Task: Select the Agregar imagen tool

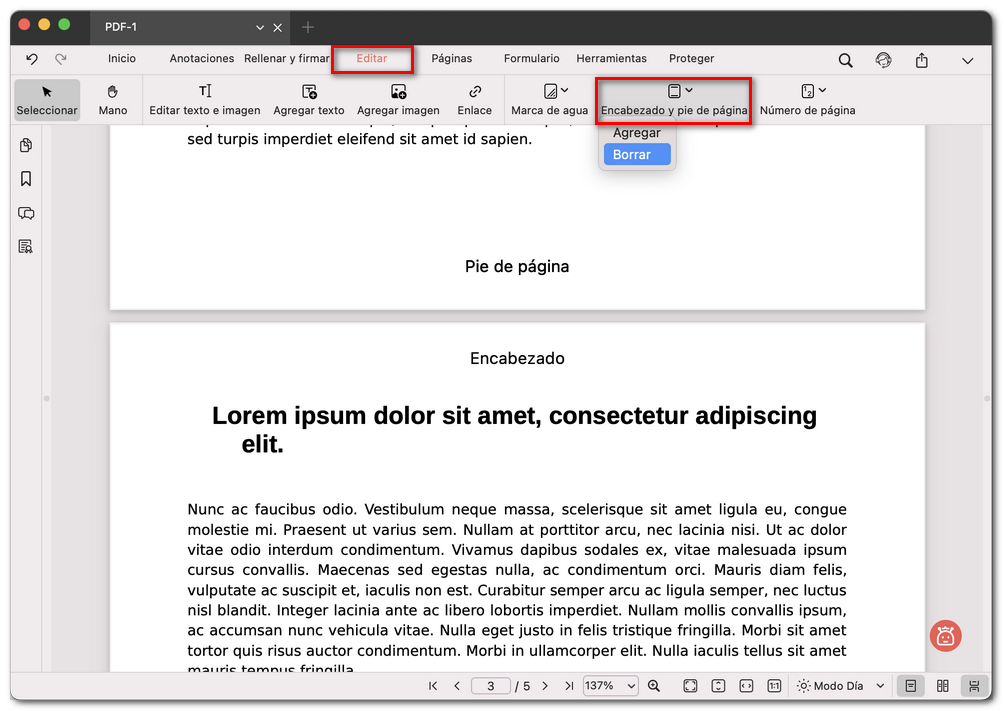Action: click(x=398, y=99)
